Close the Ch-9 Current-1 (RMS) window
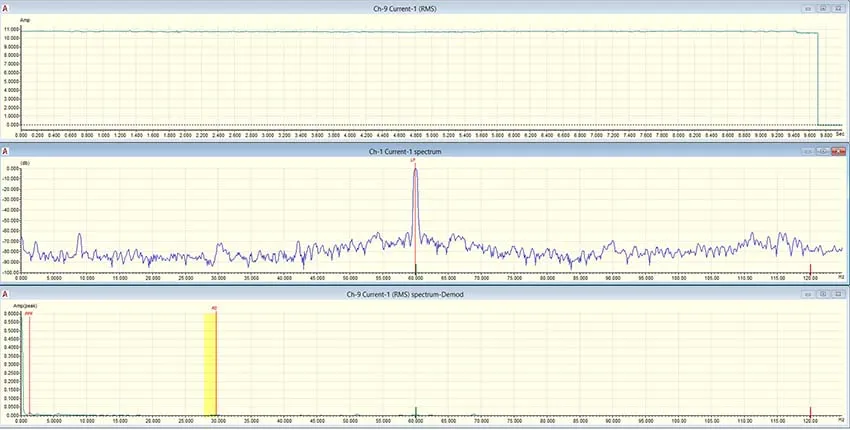850x430 pixels. pyautogui.click(x=839, y=9)
